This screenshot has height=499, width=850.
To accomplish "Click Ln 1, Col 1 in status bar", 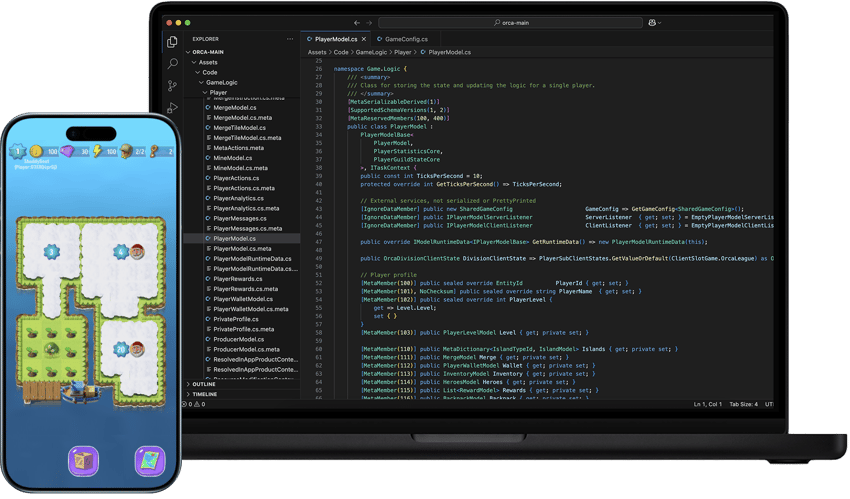I will (709, 405).
